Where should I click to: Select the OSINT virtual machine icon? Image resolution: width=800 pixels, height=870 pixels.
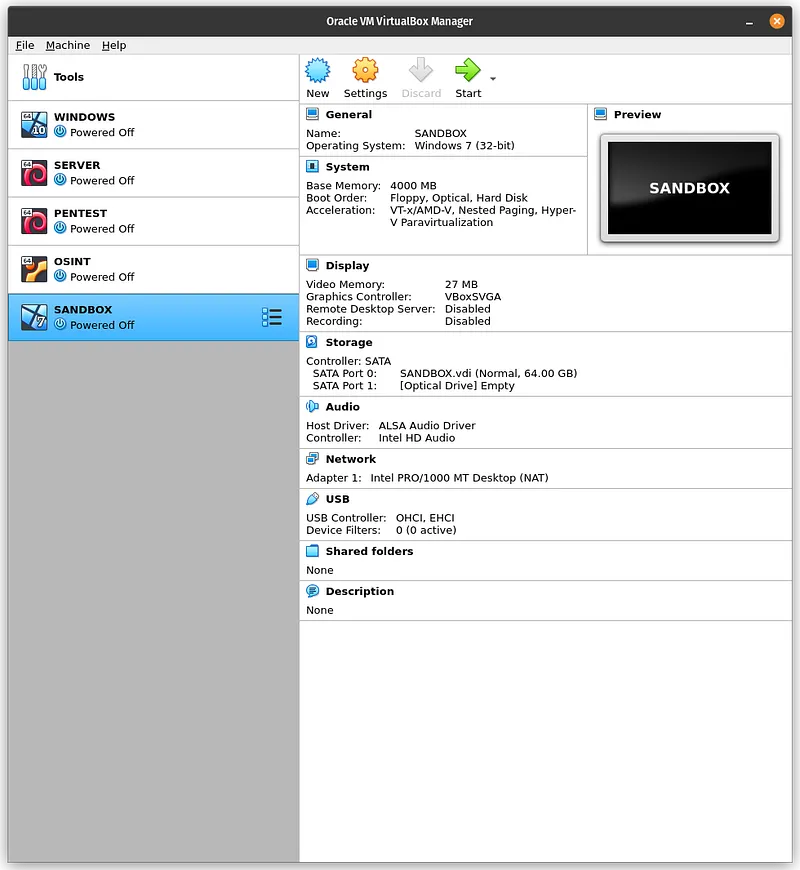[34, 269]
